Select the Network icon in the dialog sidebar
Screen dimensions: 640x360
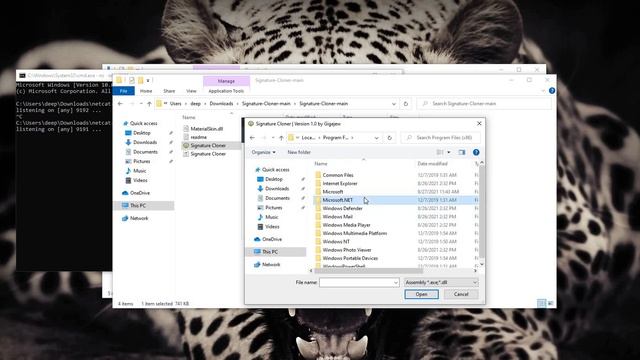257,264
